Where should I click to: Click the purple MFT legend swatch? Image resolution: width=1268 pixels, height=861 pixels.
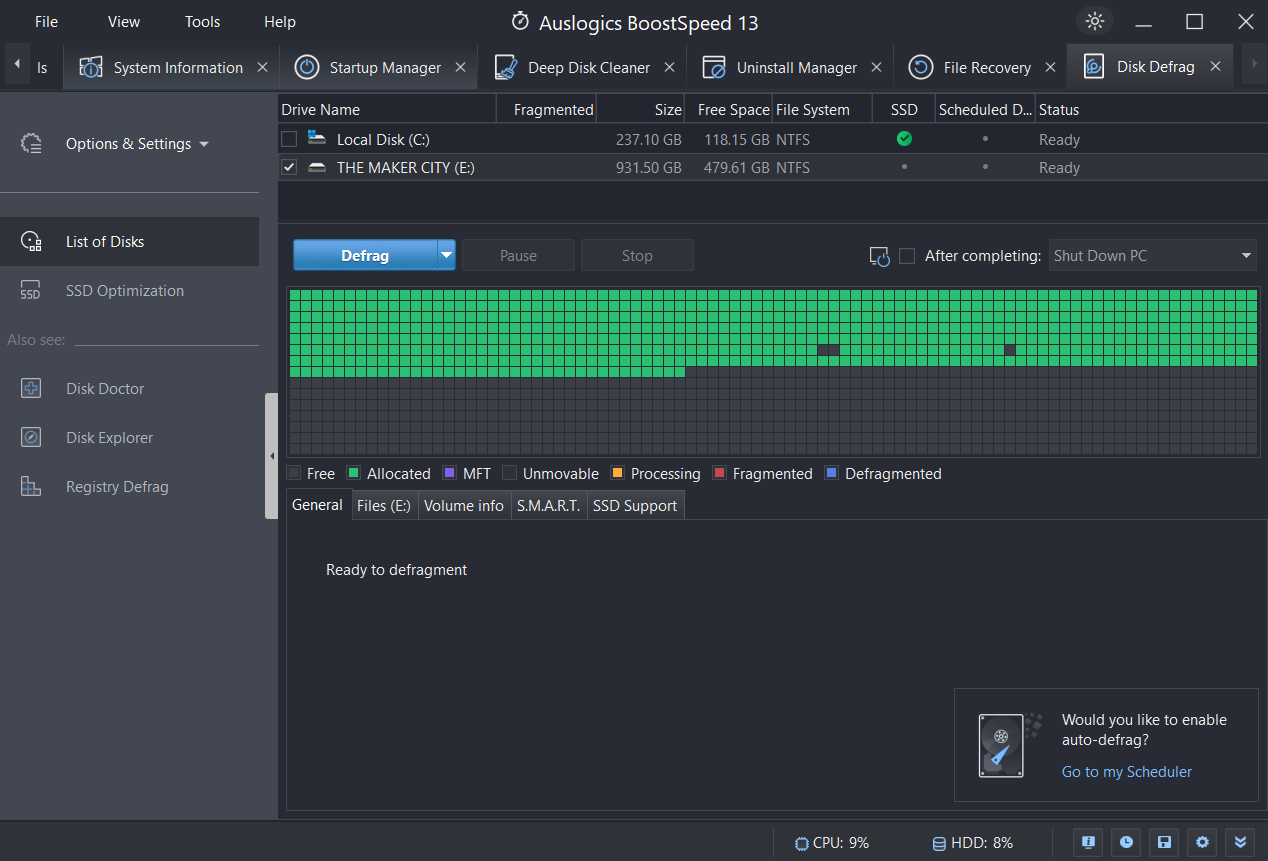pyautogui.click(x=449, y=473)
